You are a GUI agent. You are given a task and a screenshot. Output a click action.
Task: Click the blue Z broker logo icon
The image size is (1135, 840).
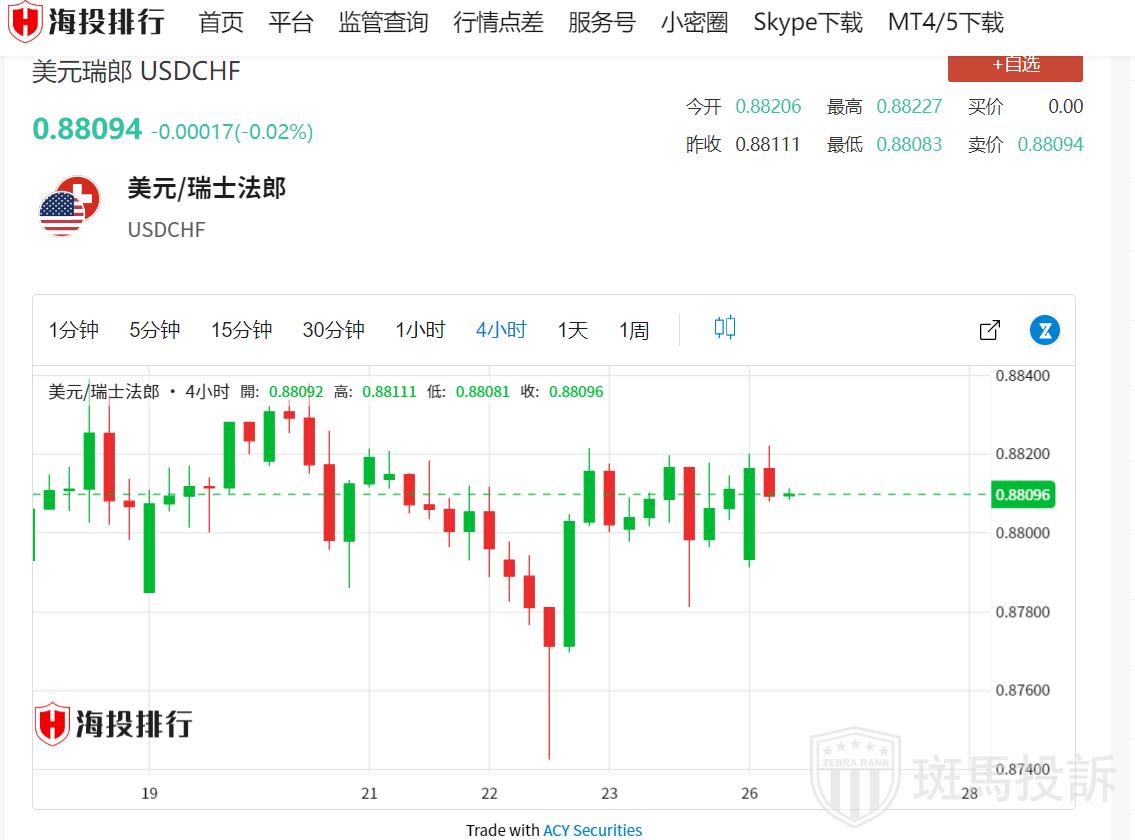click(1045, 330)
